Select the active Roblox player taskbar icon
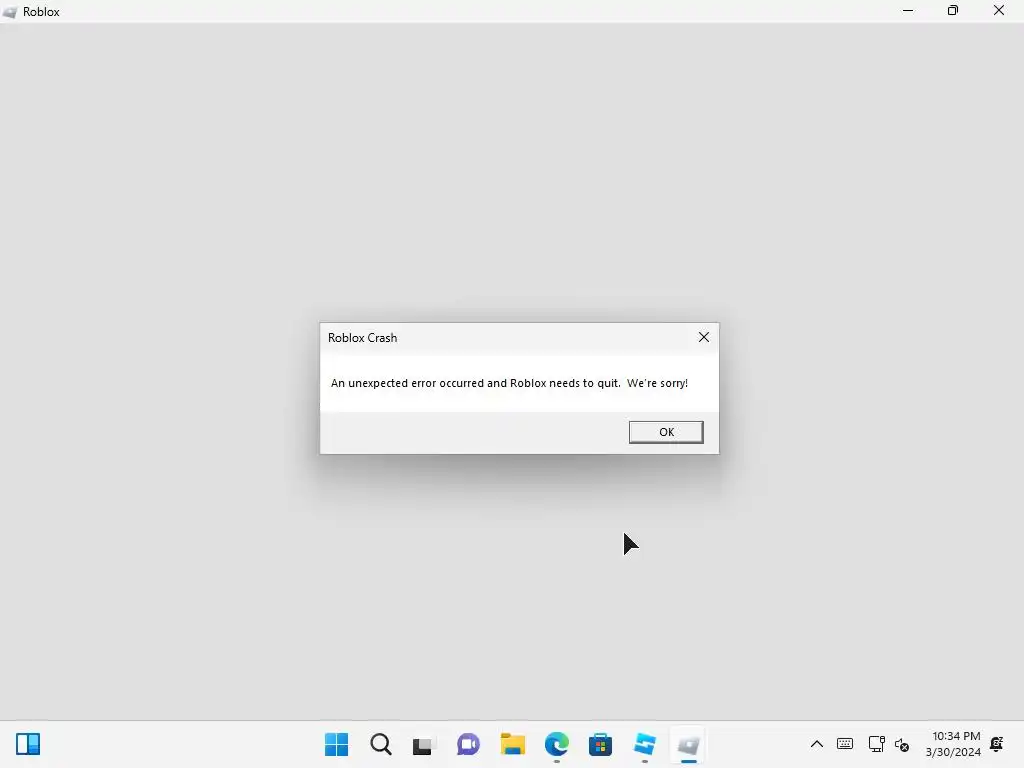 click(x=688, y=744)
